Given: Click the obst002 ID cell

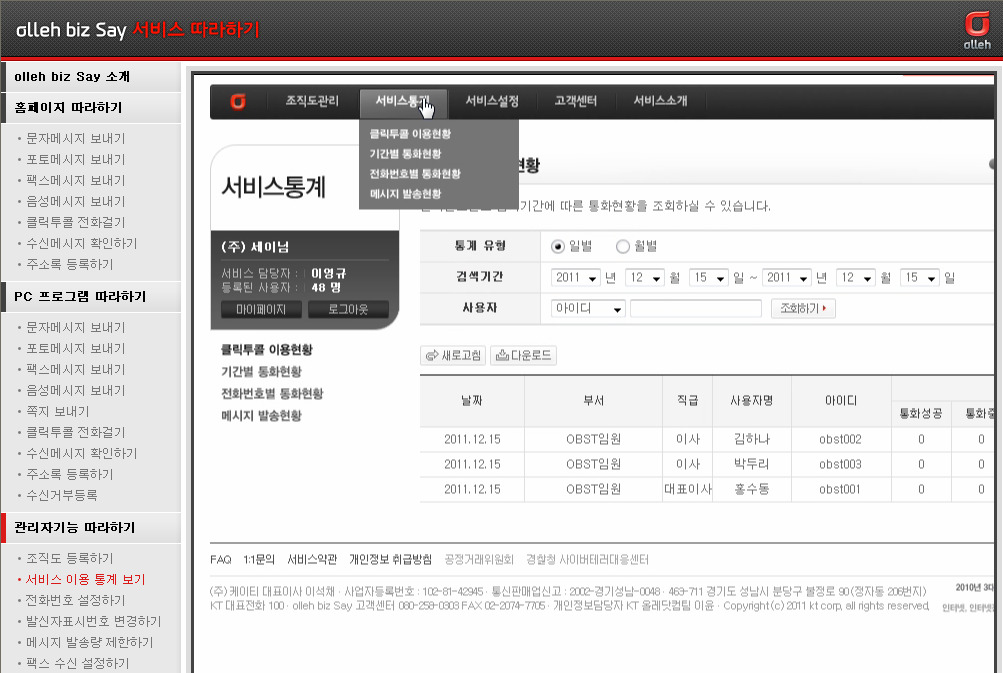Looking at the screenshot, I should (841, 439).
